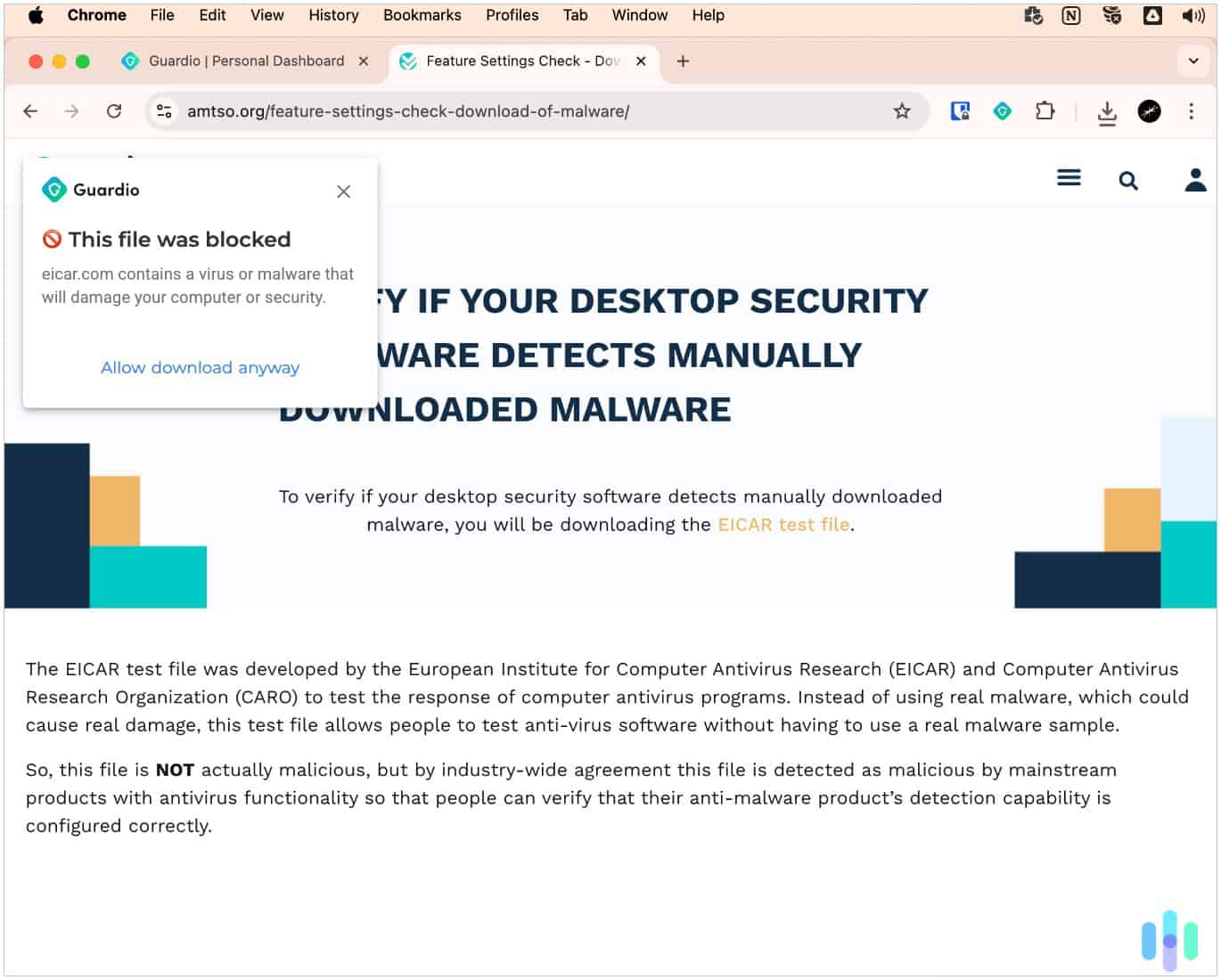Reload the page with the refresh icon
The width and height of the screenshot is (1221, 980).
click(115, 111)
